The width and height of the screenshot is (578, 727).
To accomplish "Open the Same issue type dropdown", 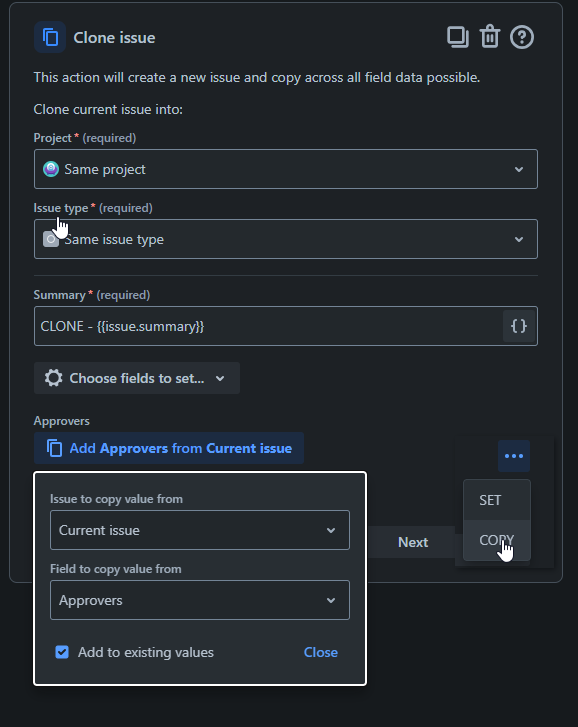I will pos(286,239).
